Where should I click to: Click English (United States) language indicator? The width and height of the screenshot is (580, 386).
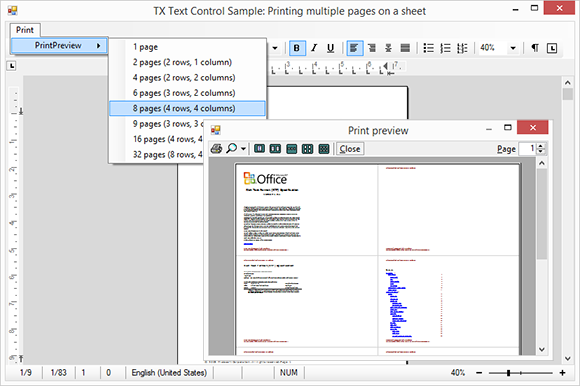tap(169, 373)
